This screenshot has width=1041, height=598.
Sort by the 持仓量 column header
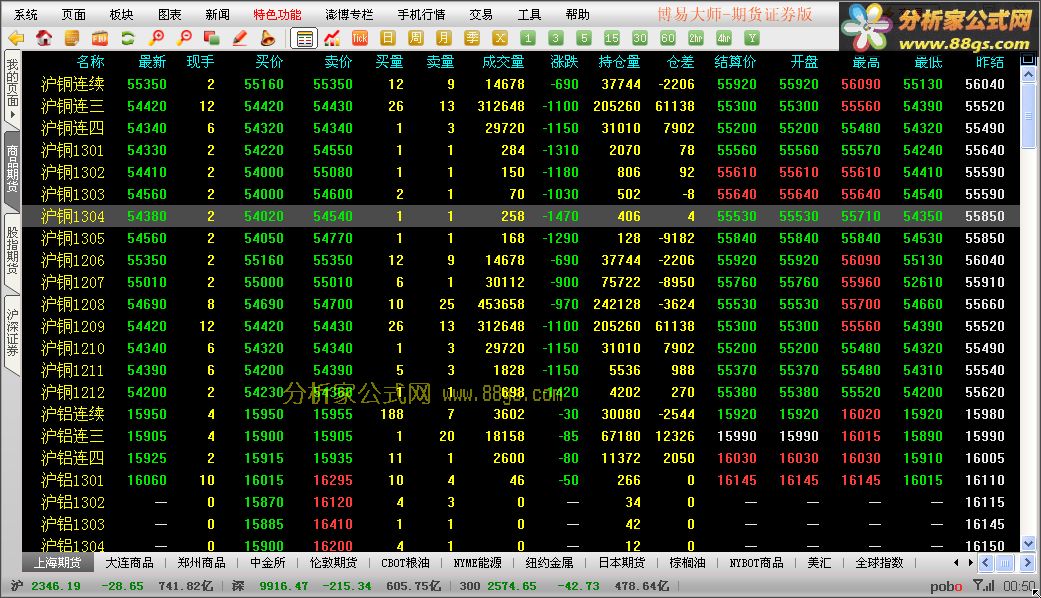coord(619,62)
